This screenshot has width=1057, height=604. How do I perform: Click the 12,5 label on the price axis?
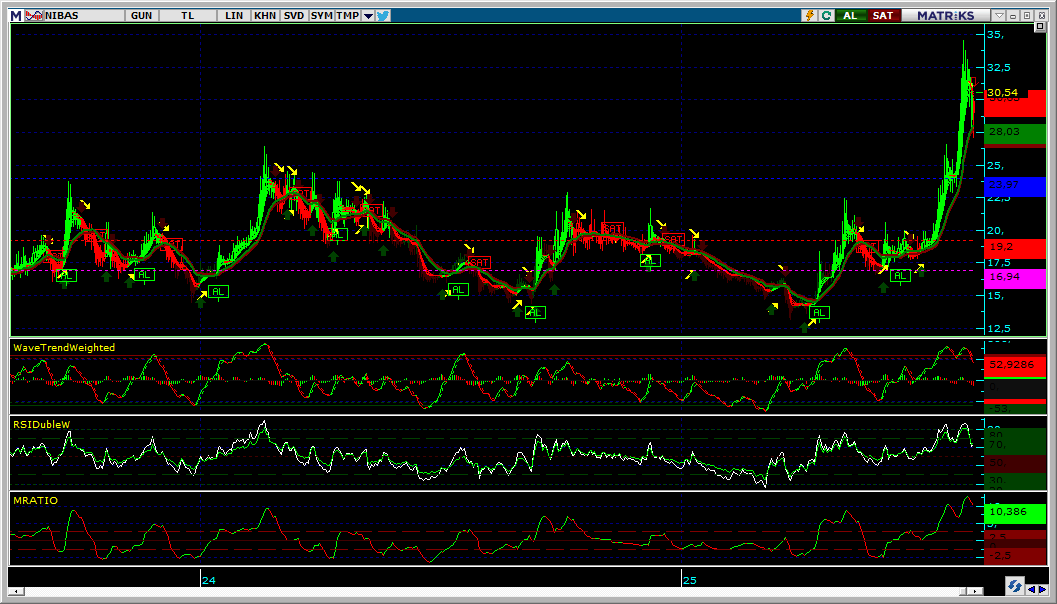click(x=999, y=329)
